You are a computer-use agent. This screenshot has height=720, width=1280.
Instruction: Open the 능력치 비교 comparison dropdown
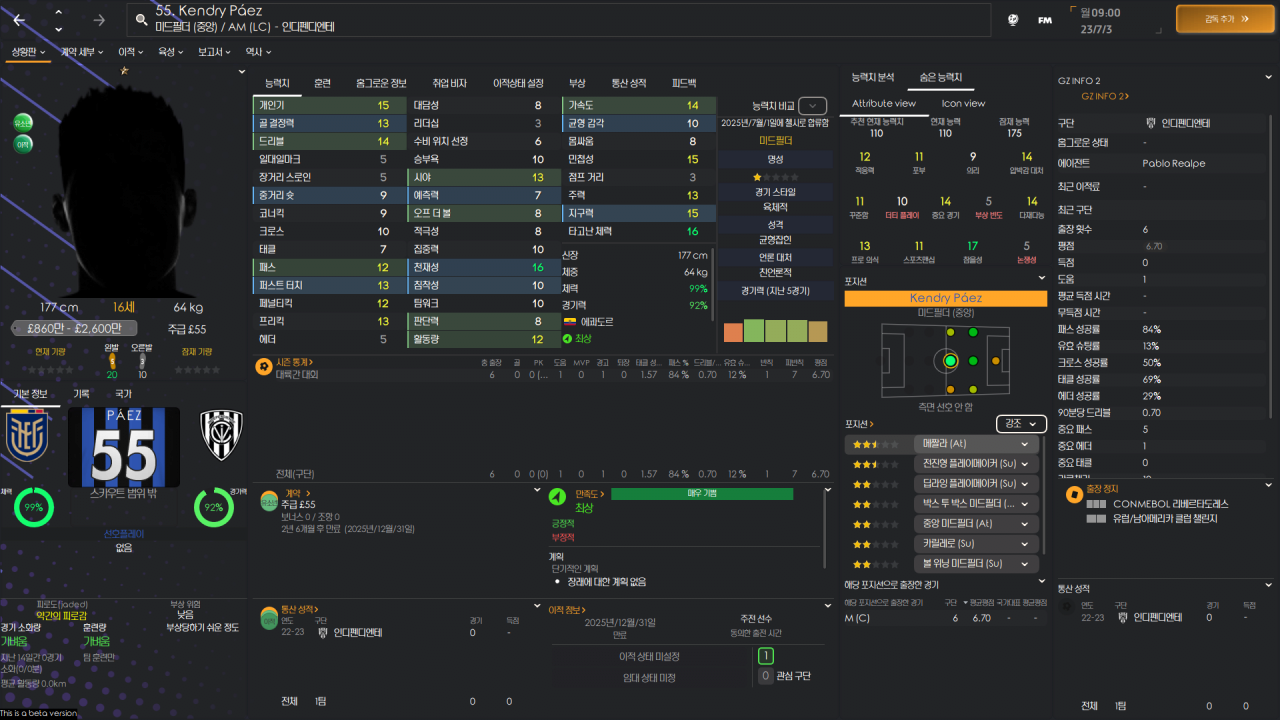pos(813,105)
